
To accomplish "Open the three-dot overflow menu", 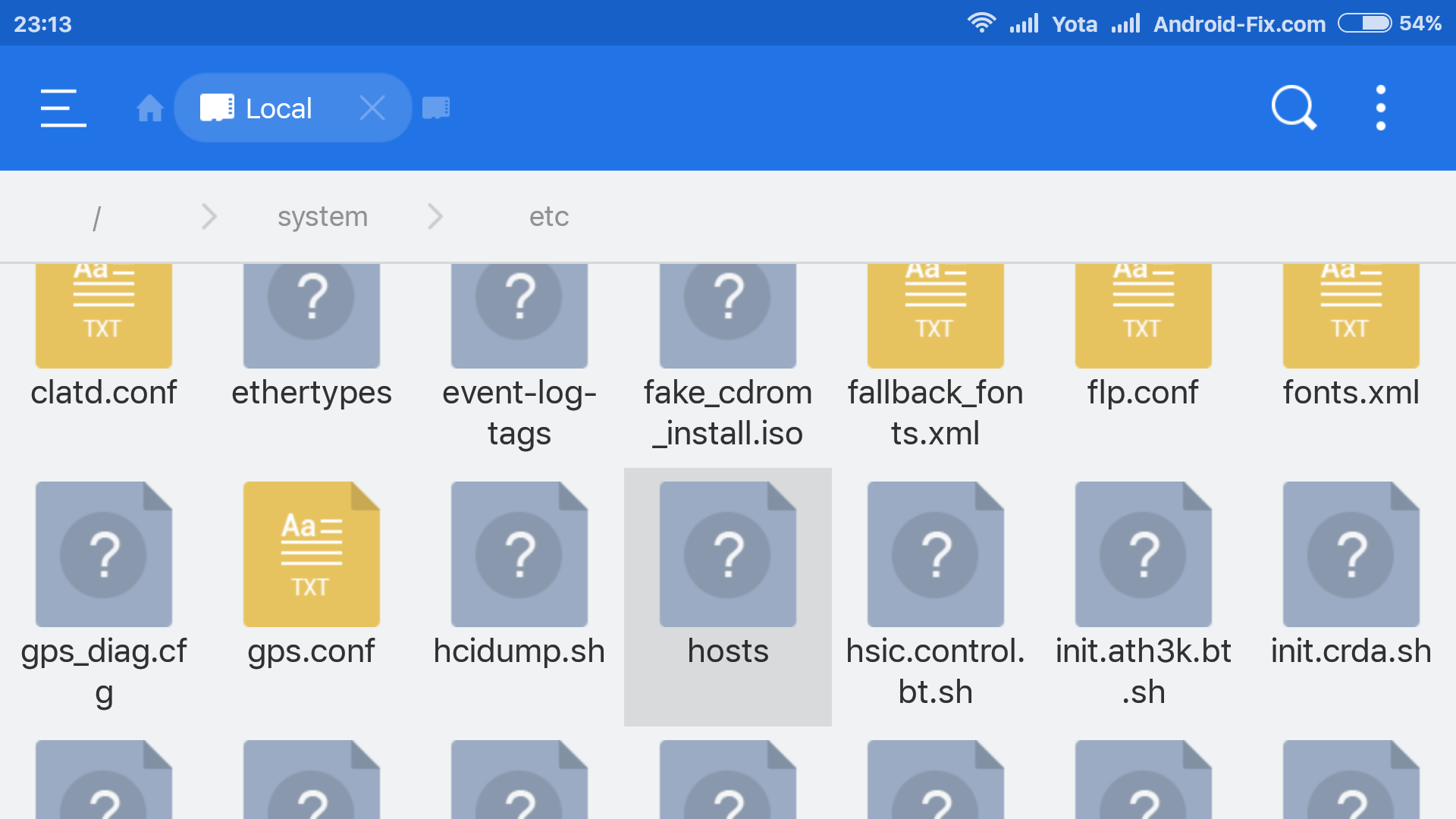I will [1380, 108].
